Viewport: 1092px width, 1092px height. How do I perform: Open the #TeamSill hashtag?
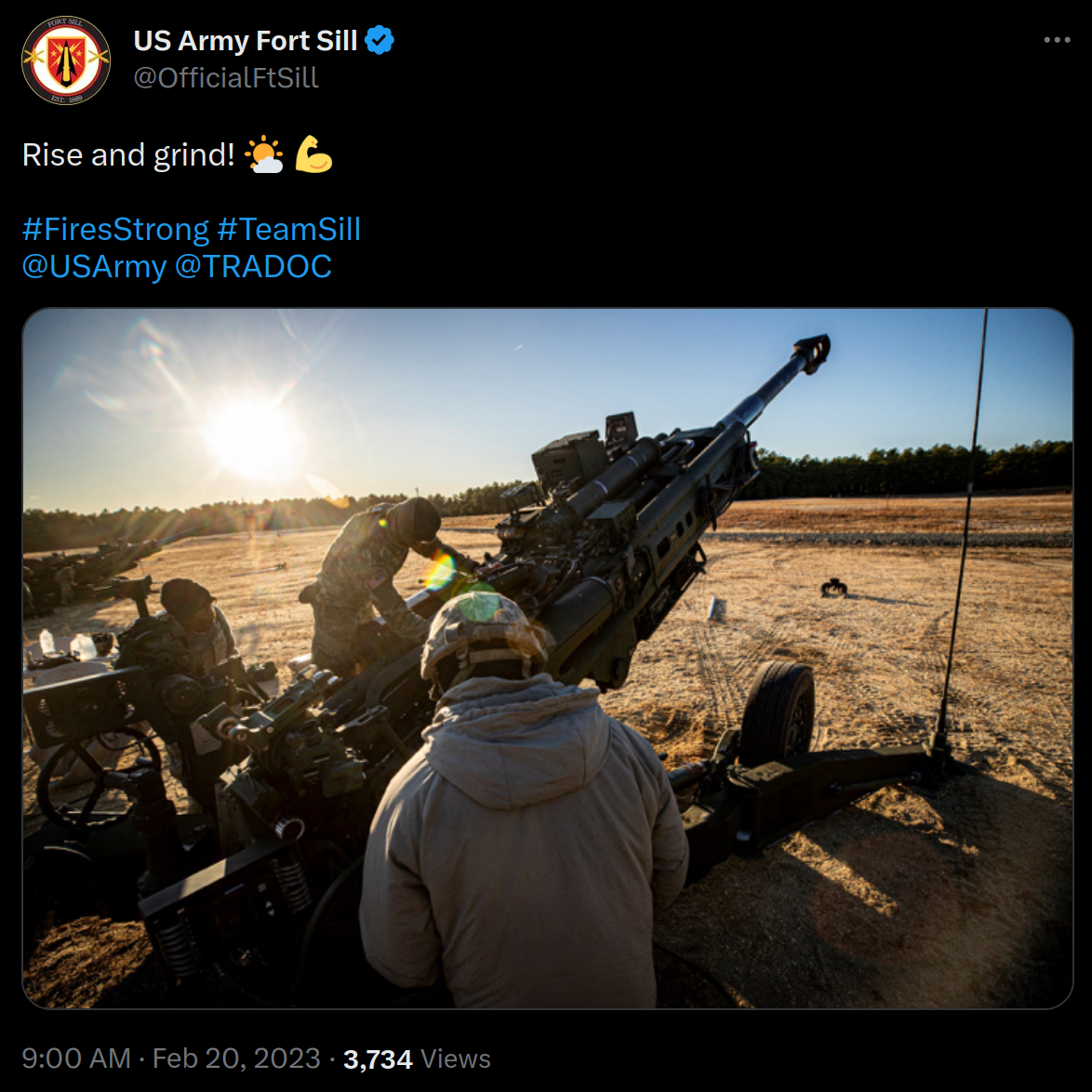coord(289,229)
